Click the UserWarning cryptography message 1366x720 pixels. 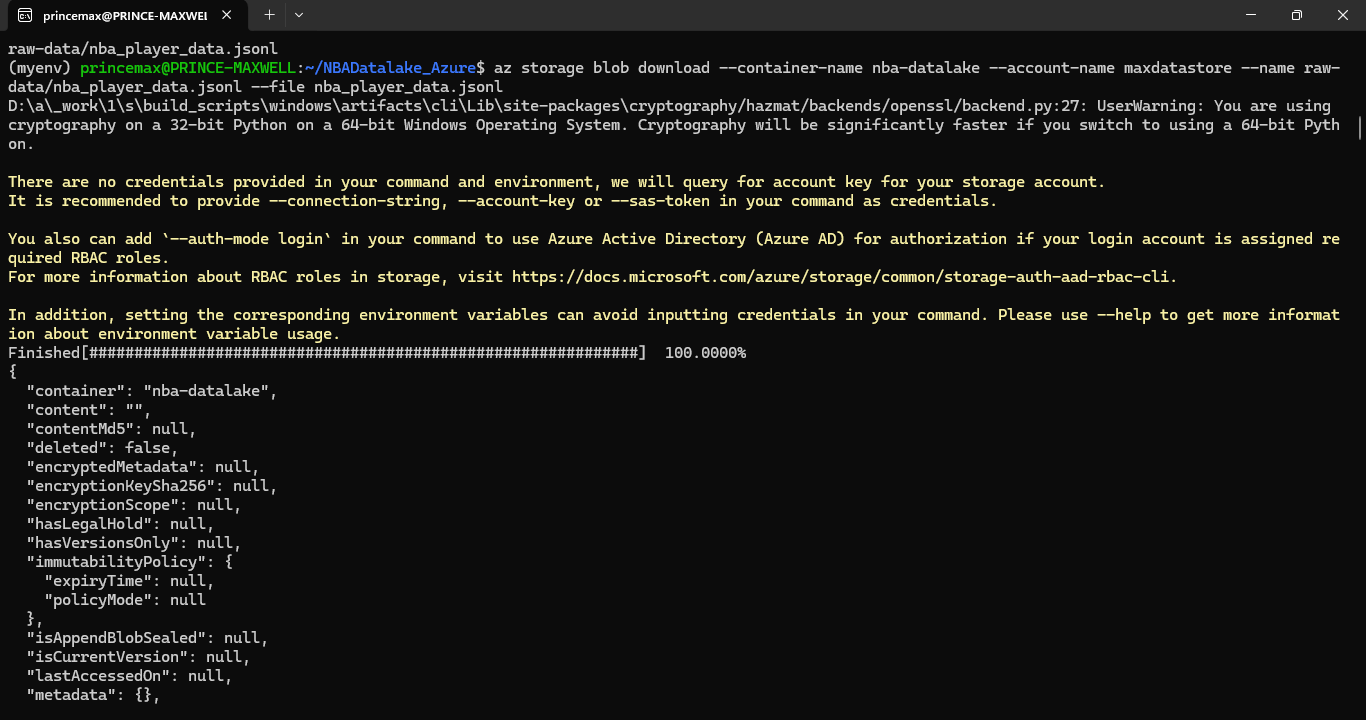coord(674,125)
